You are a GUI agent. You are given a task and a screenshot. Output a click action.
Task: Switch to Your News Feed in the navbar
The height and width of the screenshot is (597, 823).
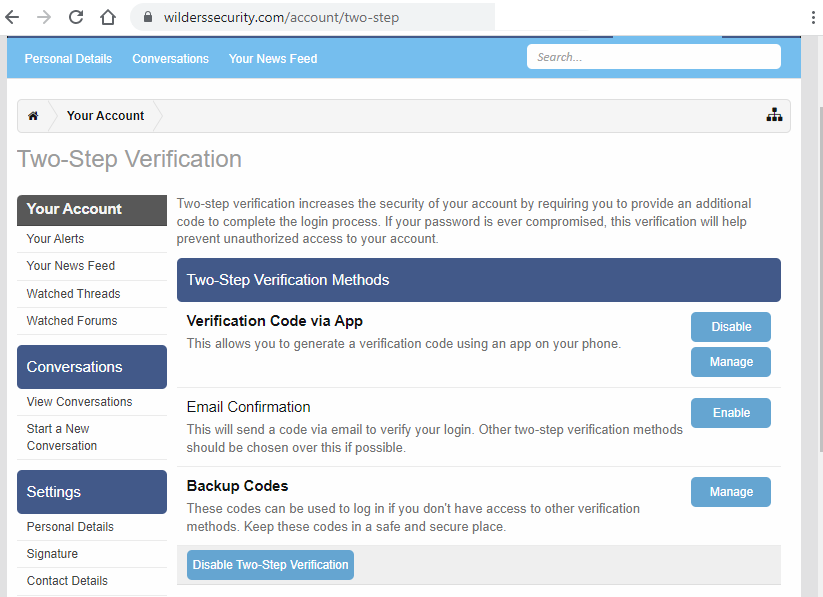[272, 58]
